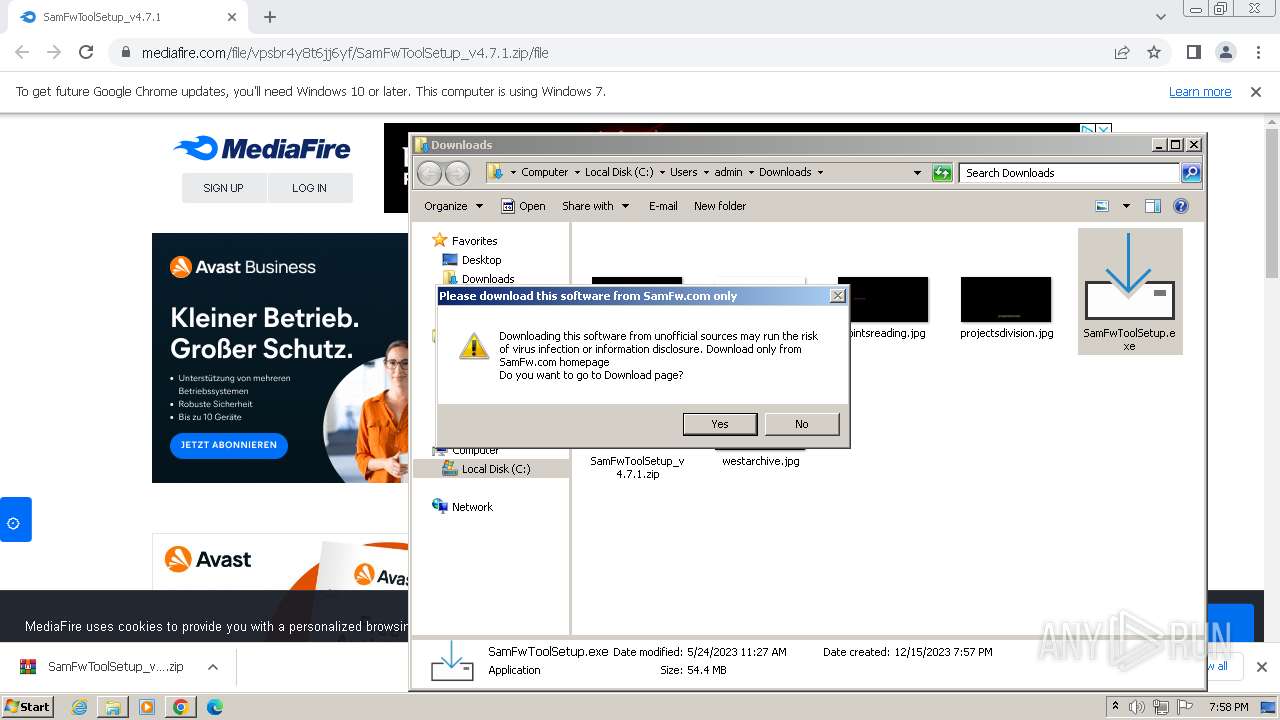Image resolution: width=1280 pixels, height=720 pixels.
Task: Click the volume tray icon
Action: [1137, 707]
